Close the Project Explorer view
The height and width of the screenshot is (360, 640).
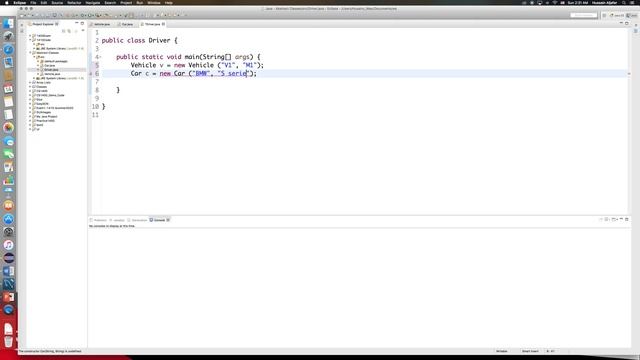point(57,24)
